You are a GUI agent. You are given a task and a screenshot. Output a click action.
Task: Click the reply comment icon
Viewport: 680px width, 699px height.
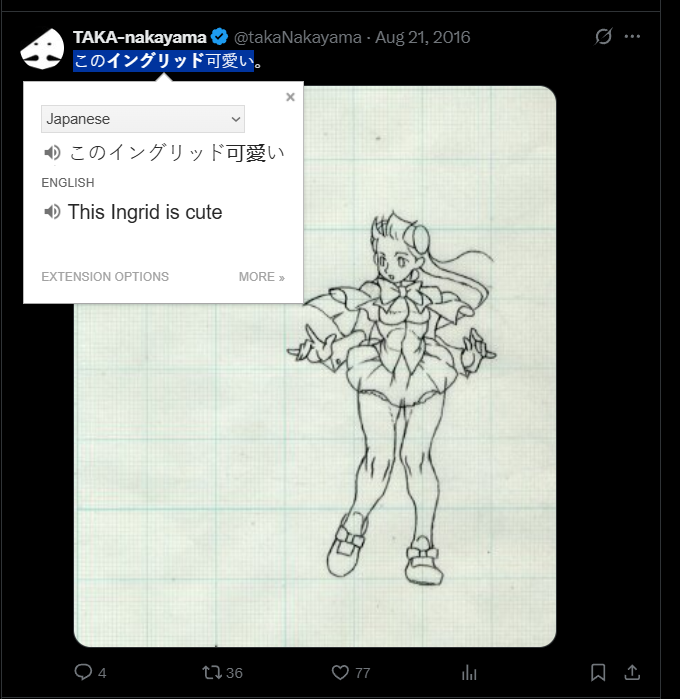(x=83, y=672)
